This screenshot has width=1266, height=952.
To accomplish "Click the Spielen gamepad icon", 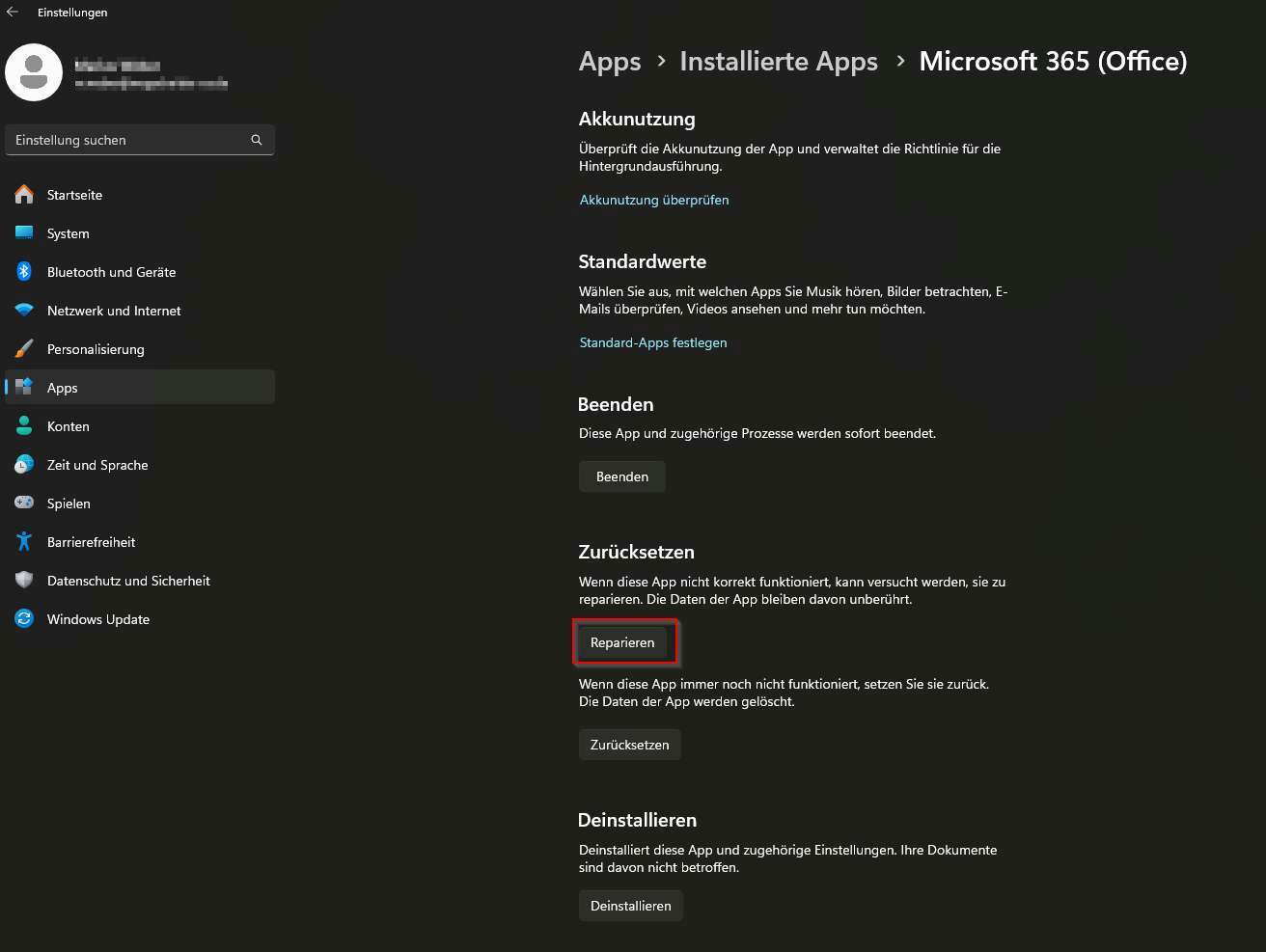I will (25, 503).
